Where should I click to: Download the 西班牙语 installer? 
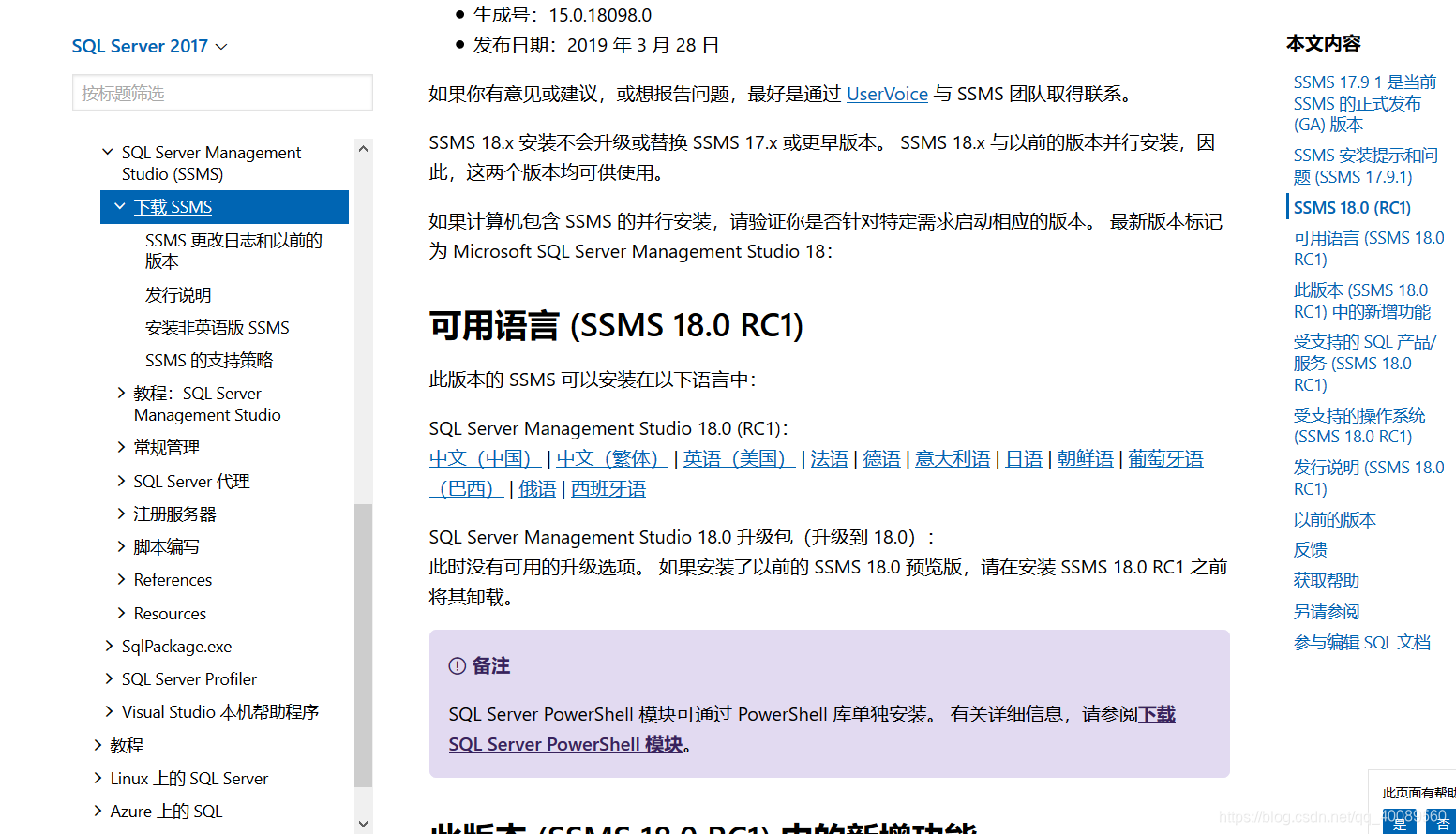[608, 488]
